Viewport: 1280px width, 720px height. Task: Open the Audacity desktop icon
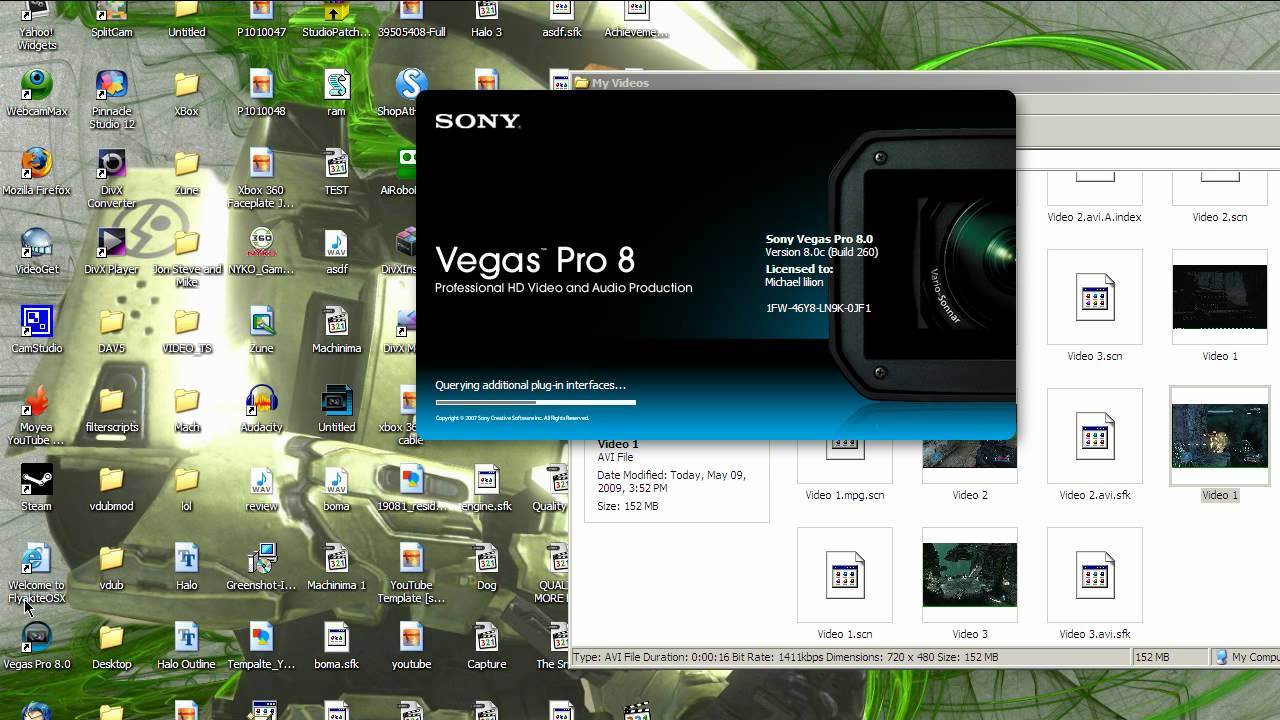(x=262, y=408)
